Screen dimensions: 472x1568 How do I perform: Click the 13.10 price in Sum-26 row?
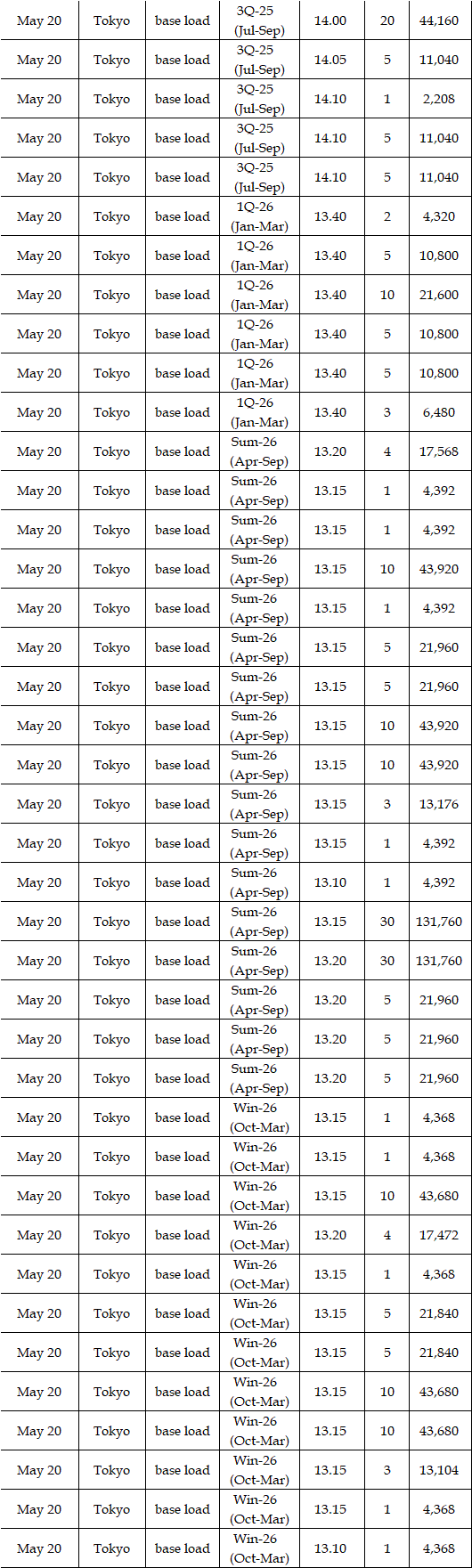(330, 882)
